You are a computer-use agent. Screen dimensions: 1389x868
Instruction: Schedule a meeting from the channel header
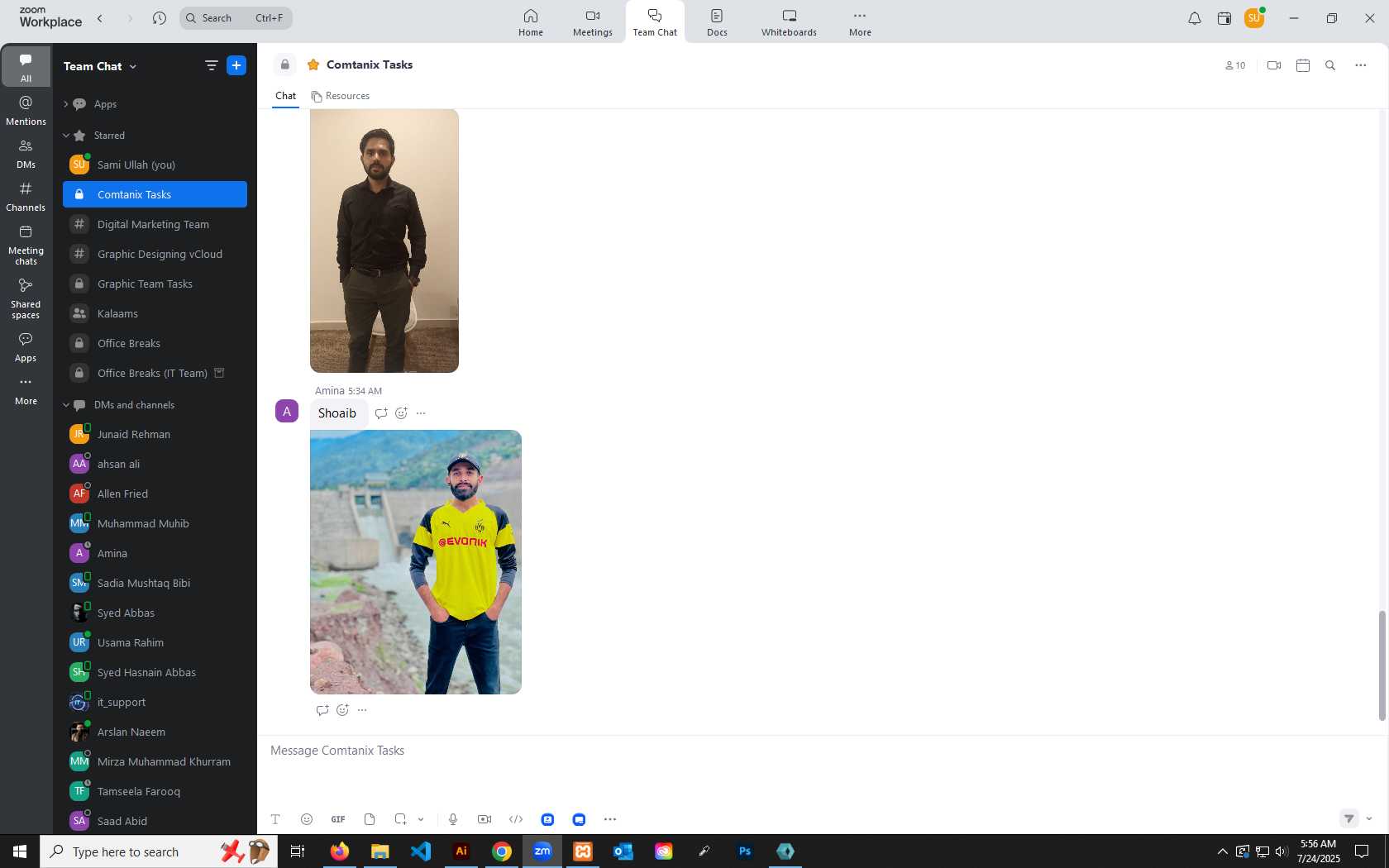tap(1303, 65)
